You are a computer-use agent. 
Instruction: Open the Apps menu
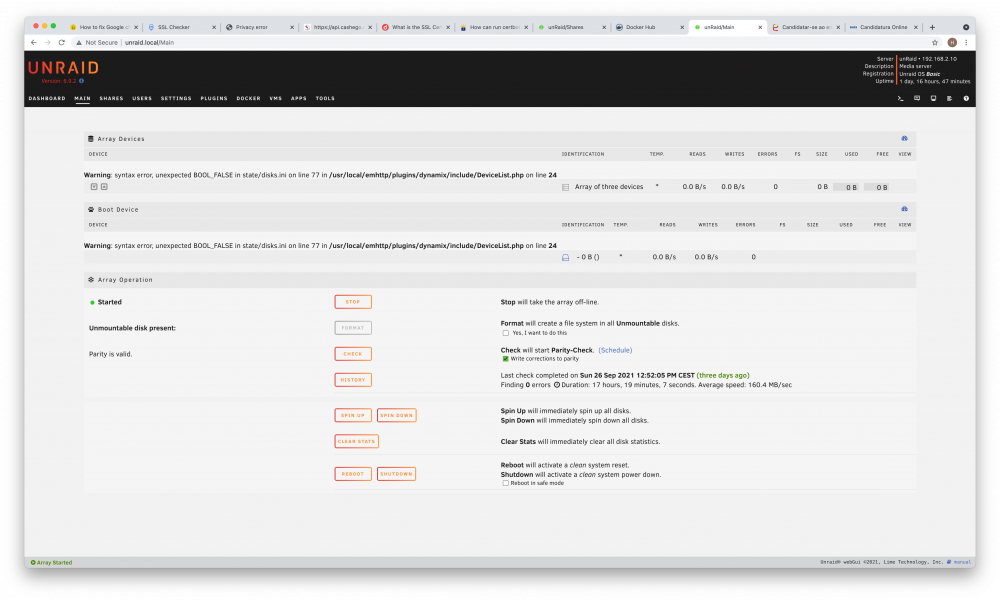pos(299,98)
